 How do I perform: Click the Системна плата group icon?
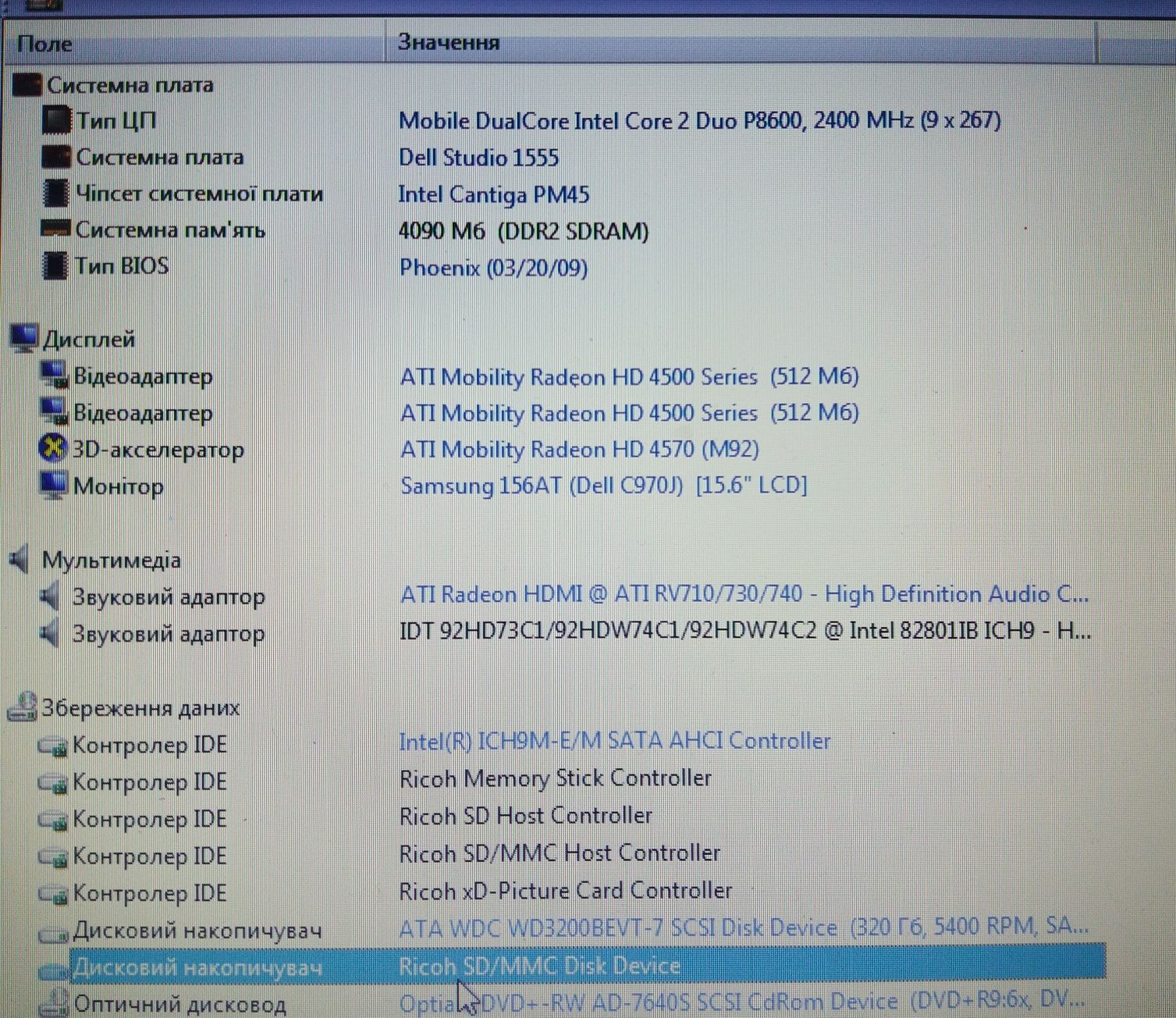pos(27,85)
